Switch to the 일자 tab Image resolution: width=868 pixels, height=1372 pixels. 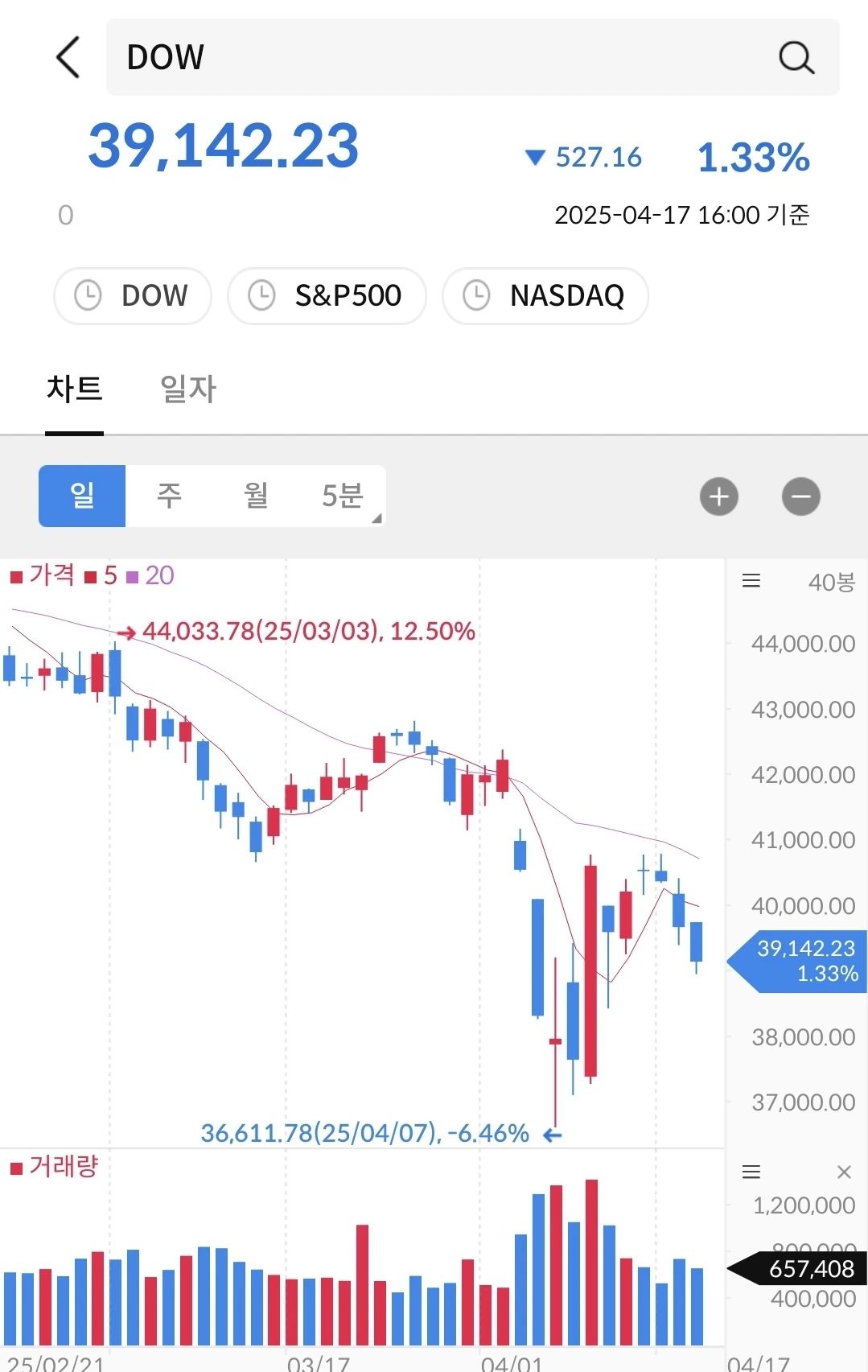[x=188, y=389]
